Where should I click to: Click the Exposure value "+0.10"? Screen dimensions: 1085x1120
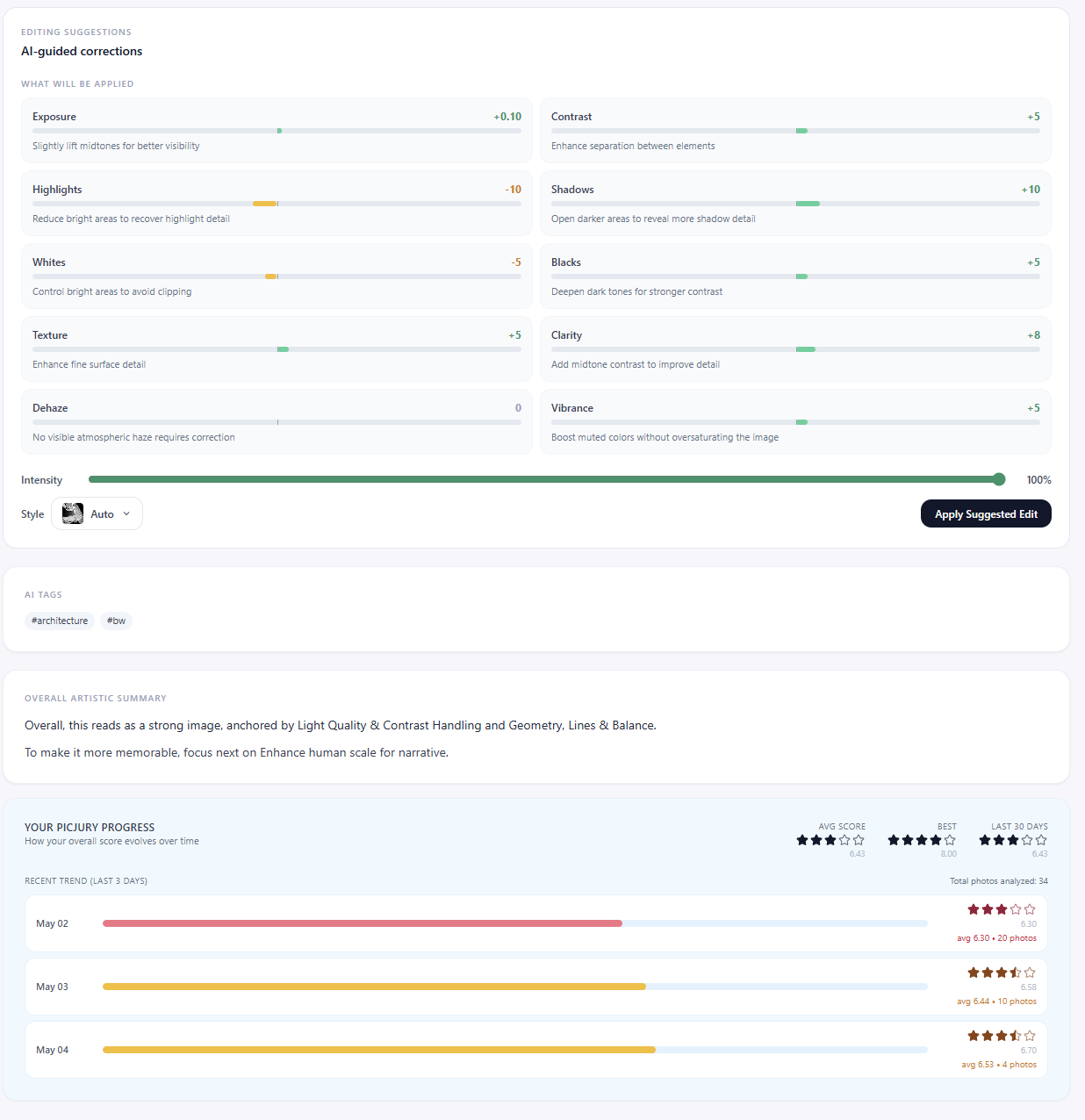click(507, 117)
